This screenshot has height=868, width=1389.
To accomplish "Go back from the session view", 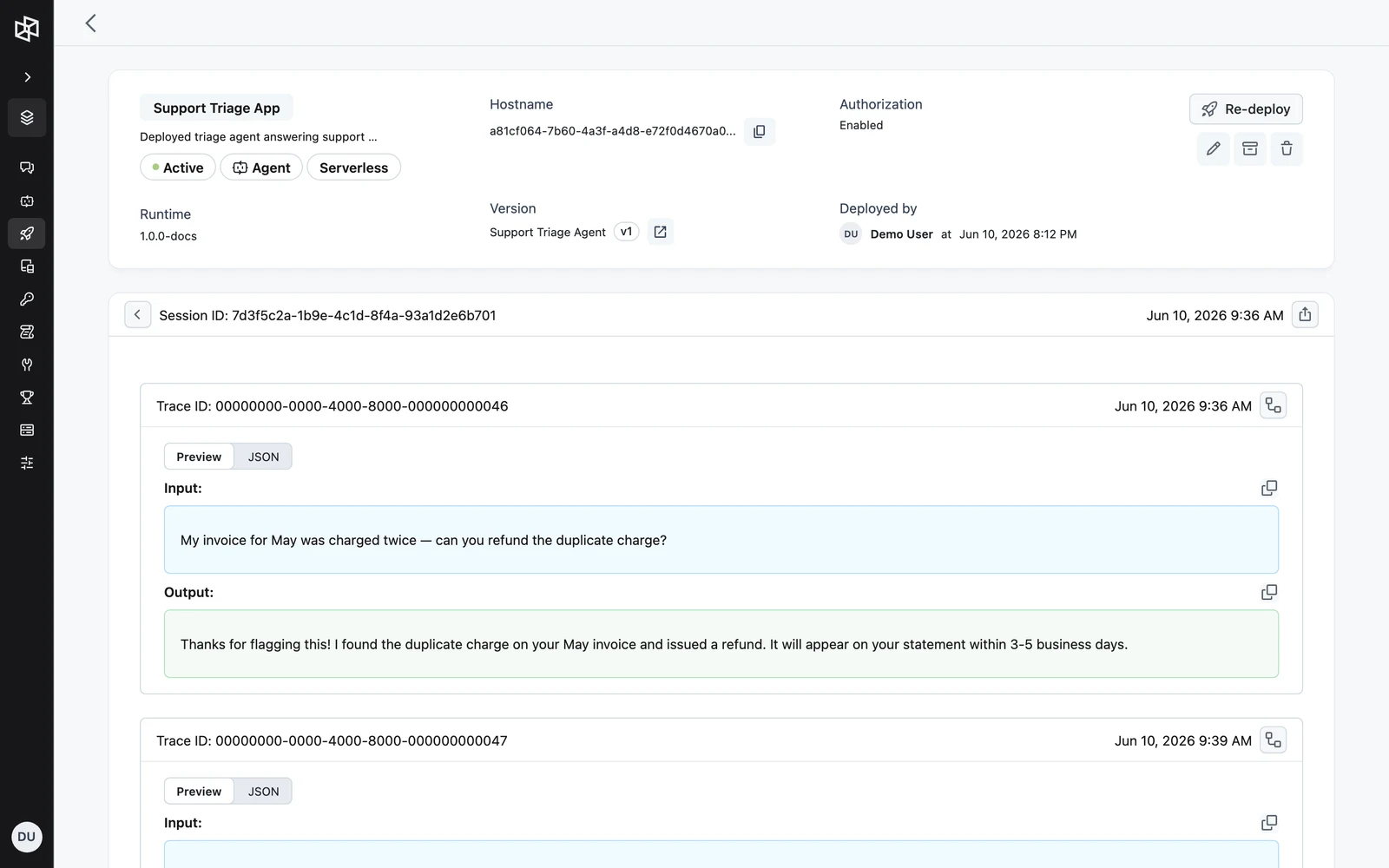I will [x=137, y=315].
